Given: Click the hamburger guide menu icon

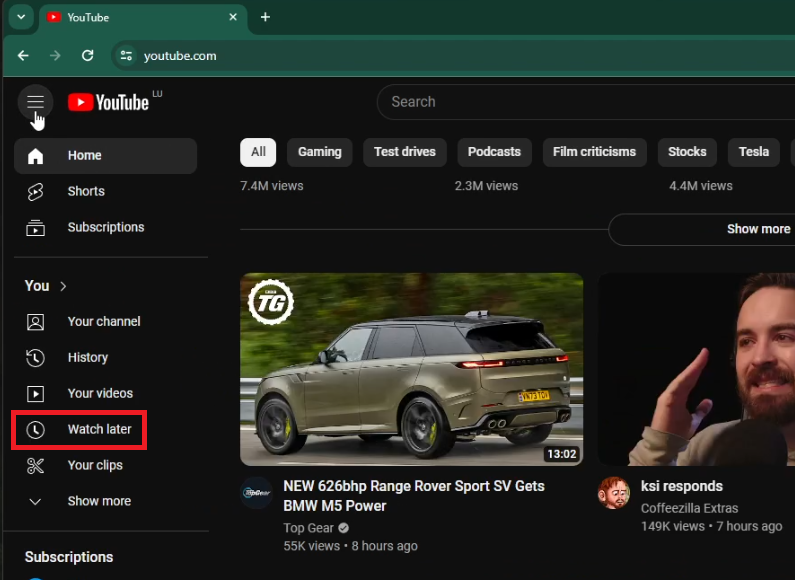Looking at the screenshot, I should pos(35,101).
